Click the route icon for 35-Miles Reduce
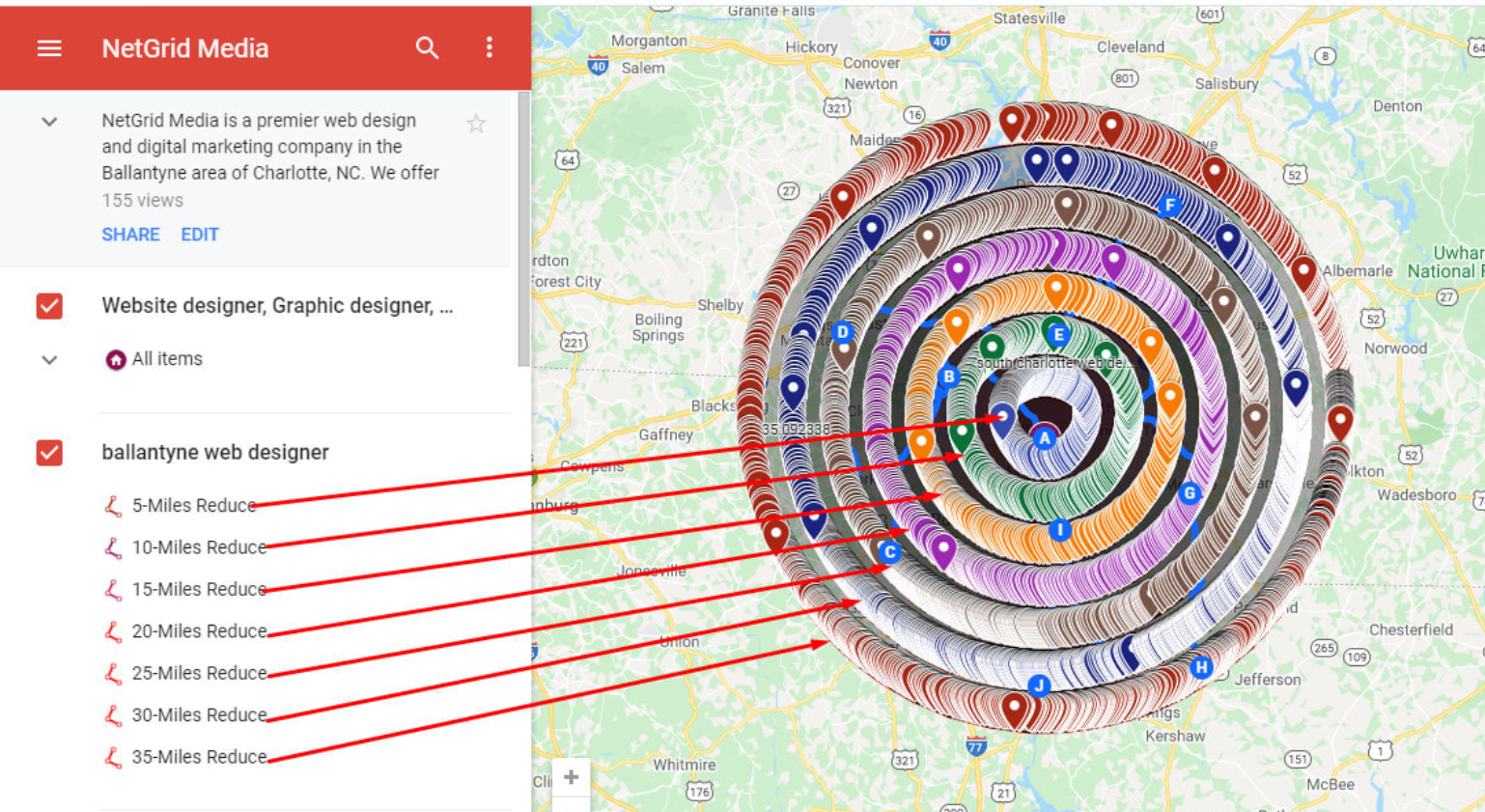 (114, 757)
